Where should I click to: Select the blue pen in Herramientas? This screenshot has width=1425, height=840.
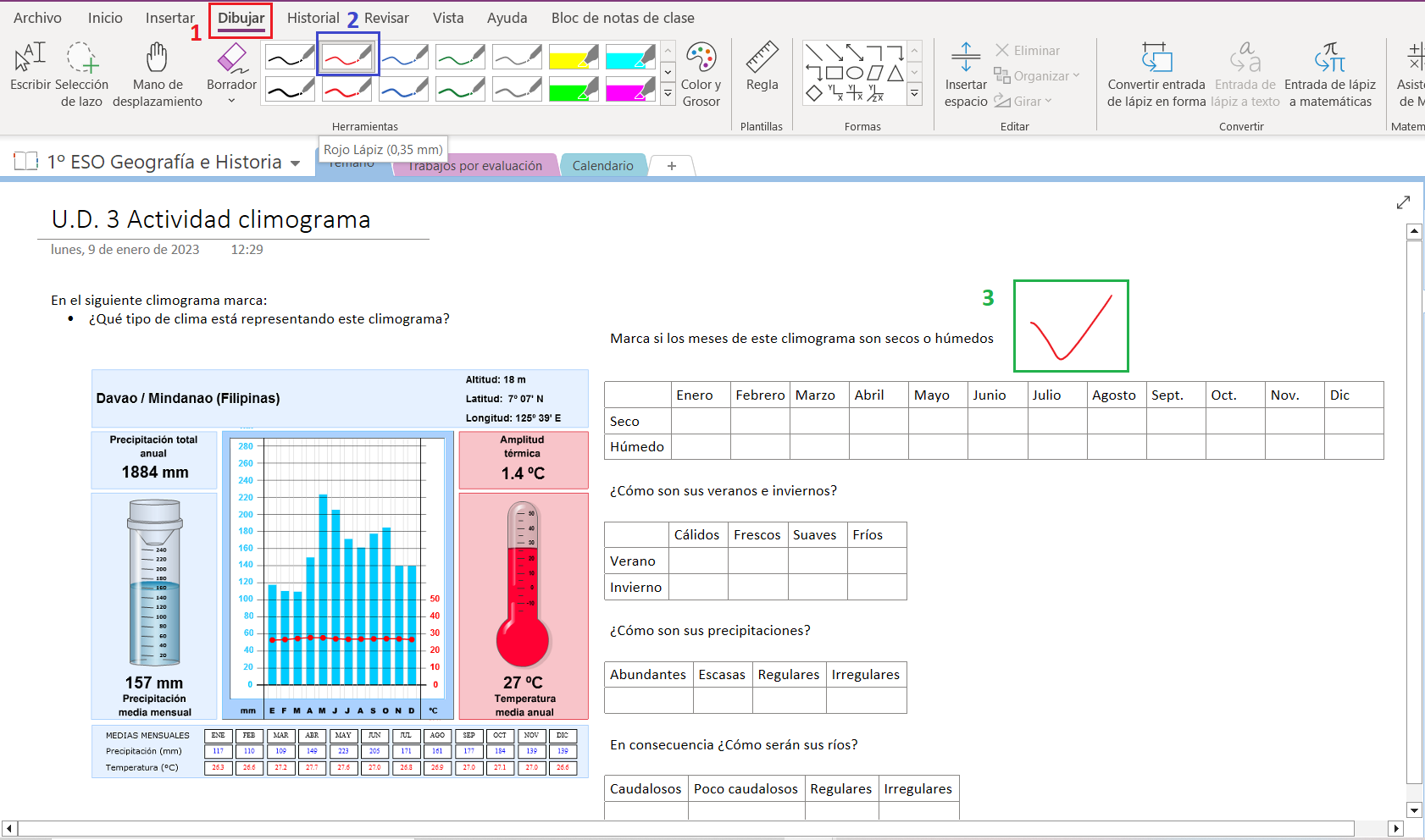[x=403, y=57]
